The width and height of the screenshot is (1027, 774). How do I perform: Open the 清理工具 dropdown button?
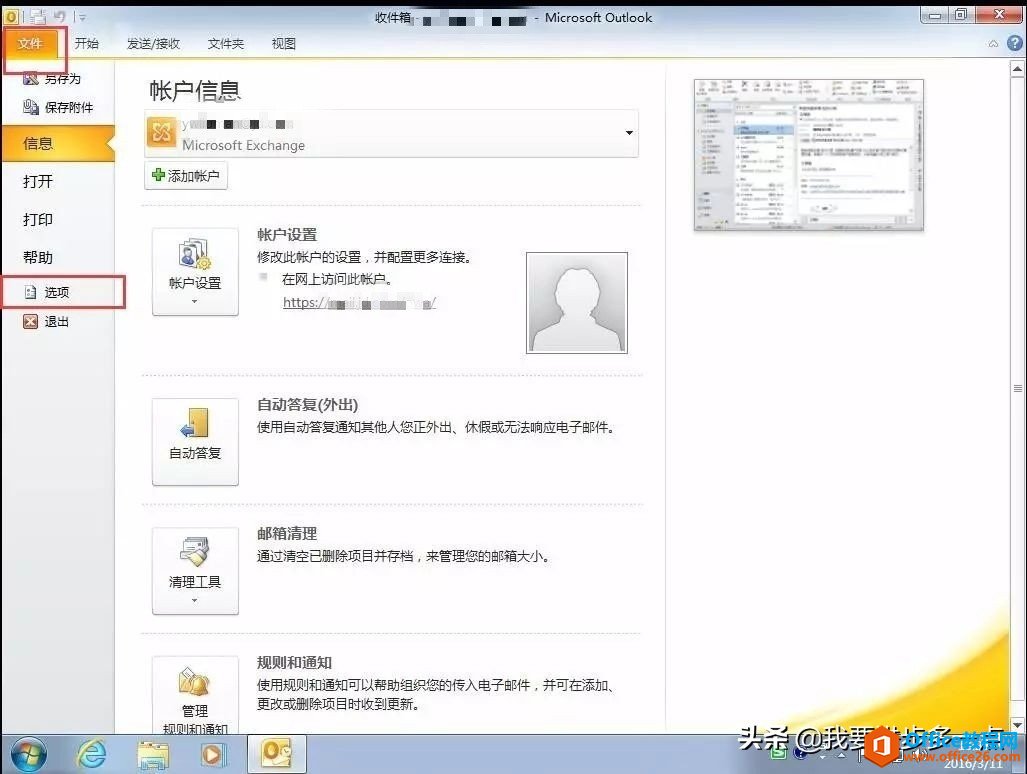[195, 571]
